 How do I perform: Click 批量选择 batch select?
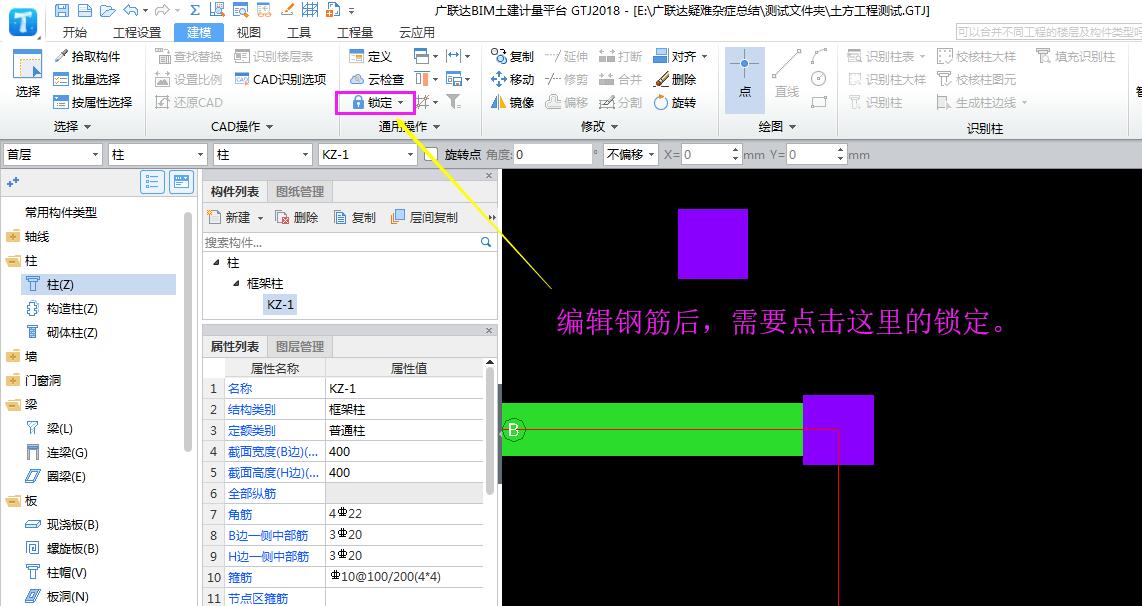(87, 79)
